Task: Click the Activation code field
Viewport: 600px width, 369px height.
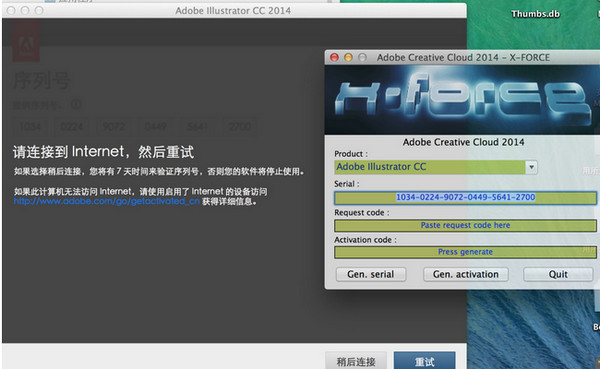Action: (465, 252)
